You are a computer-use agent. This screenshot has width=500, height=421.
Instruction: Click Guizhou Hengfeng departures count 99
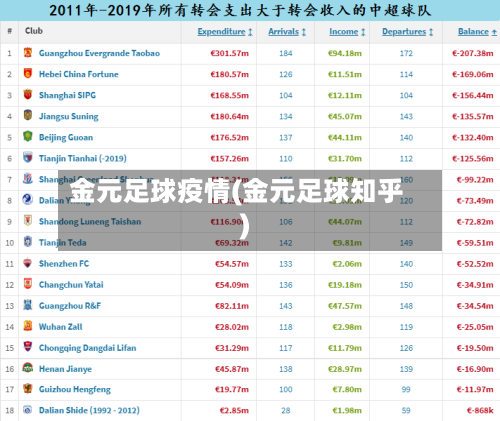point(406,389)
